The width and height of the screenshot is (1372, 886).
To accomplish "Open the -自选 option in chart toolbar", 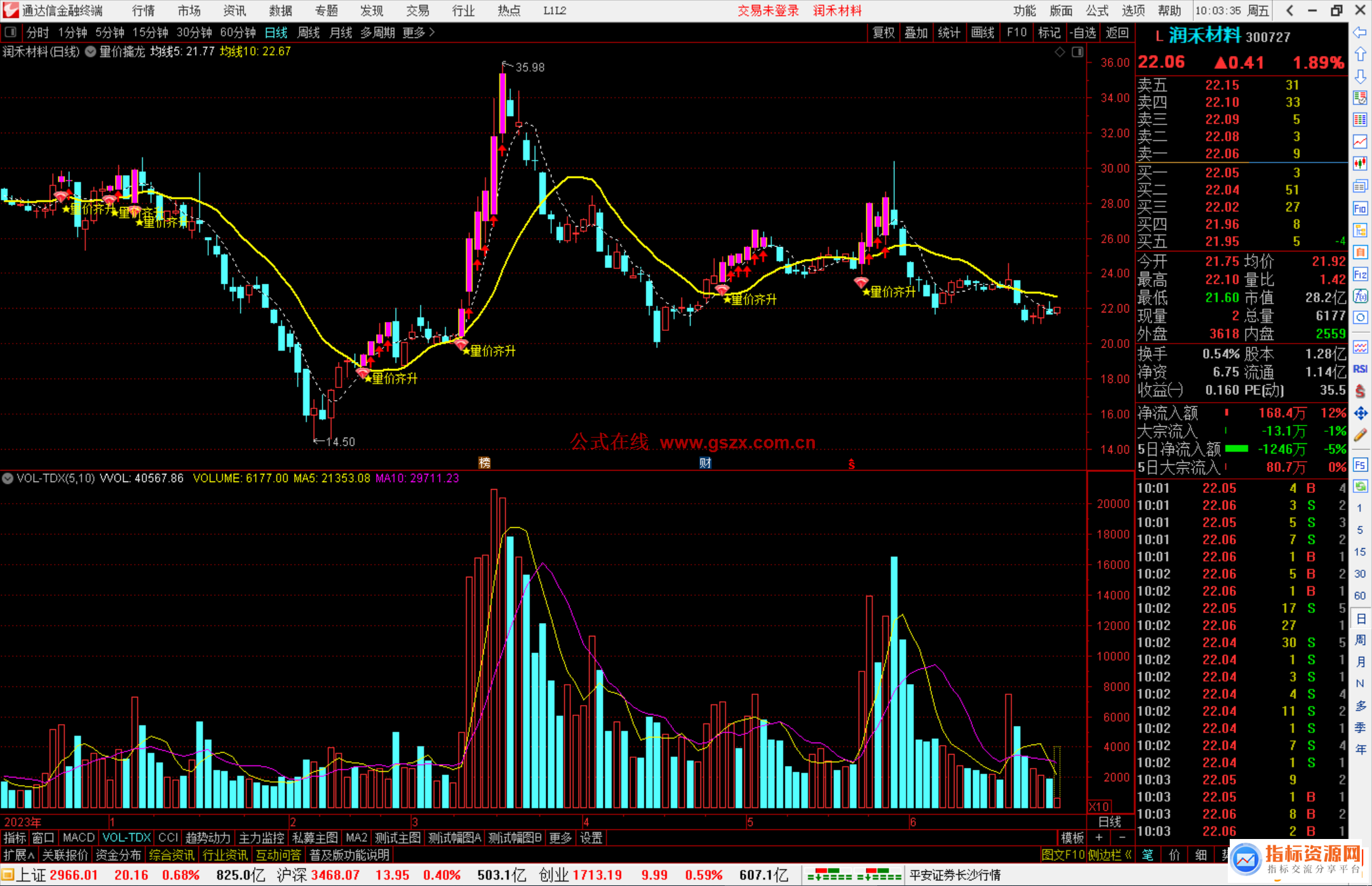I will [1083, 32].
